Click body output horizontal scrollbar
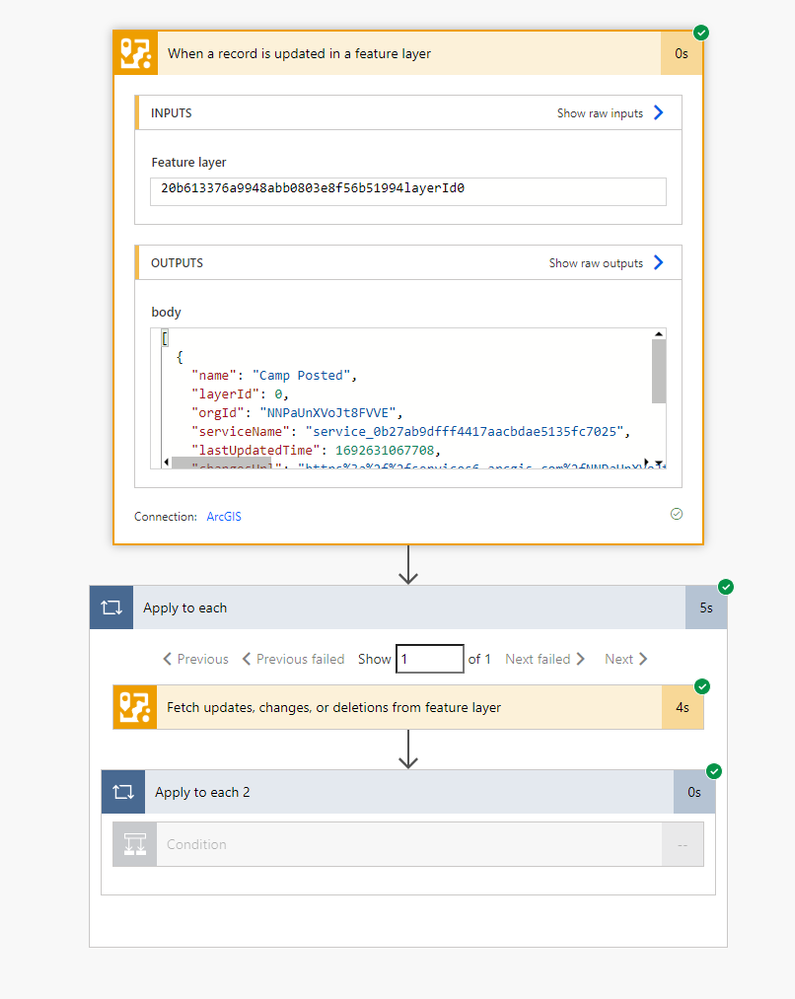Screen dimensions: 795x999 (x=220, y=463)
